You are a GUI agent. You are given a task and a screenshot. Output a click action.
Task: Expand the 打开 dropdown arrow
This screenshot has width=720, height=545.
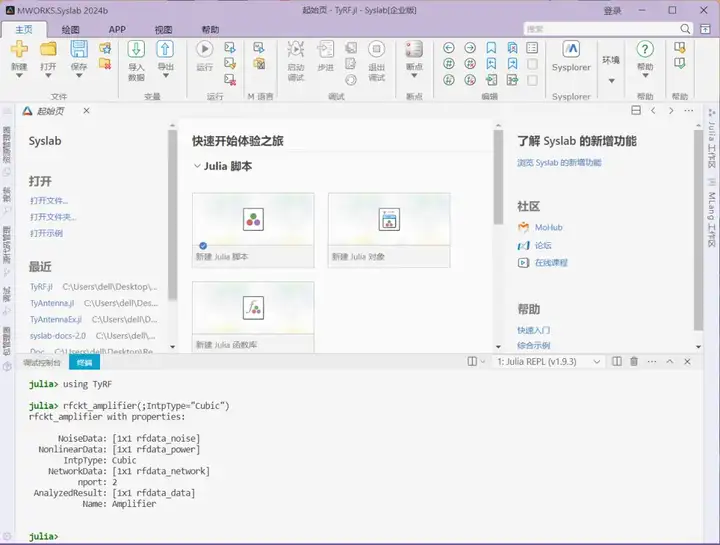click(x=48, y=76)
